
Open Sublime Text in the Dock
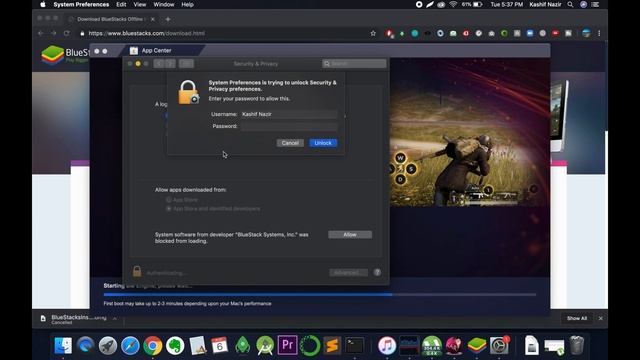pos(332,346)
